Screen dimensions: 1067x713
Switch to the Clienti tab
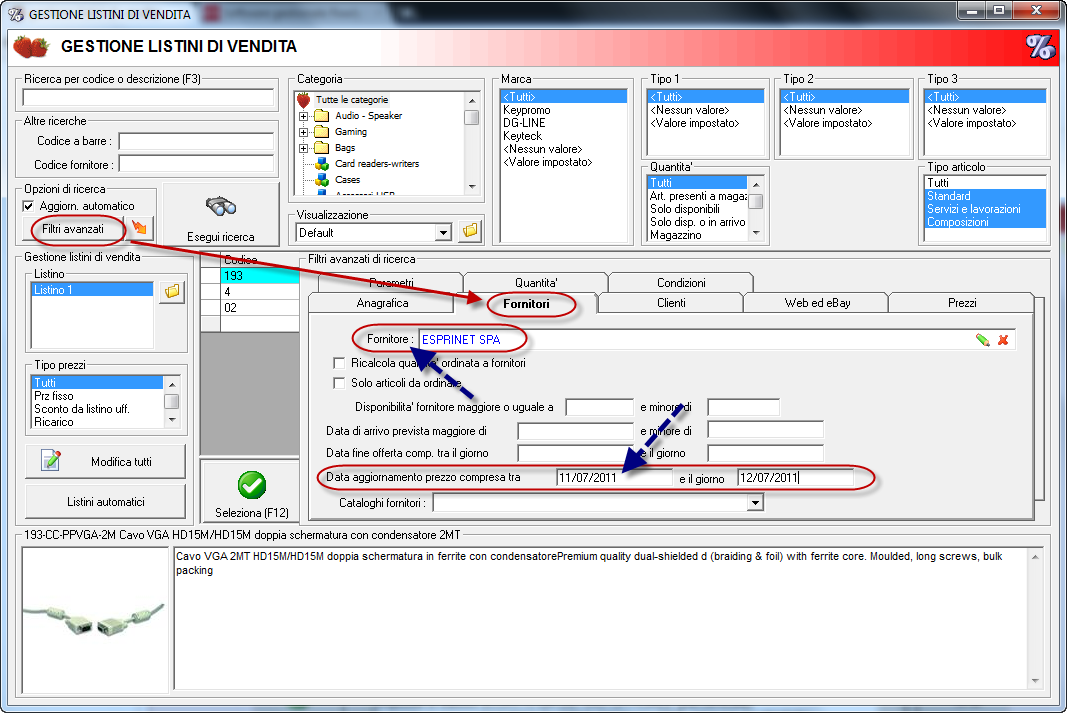(671, 303)
